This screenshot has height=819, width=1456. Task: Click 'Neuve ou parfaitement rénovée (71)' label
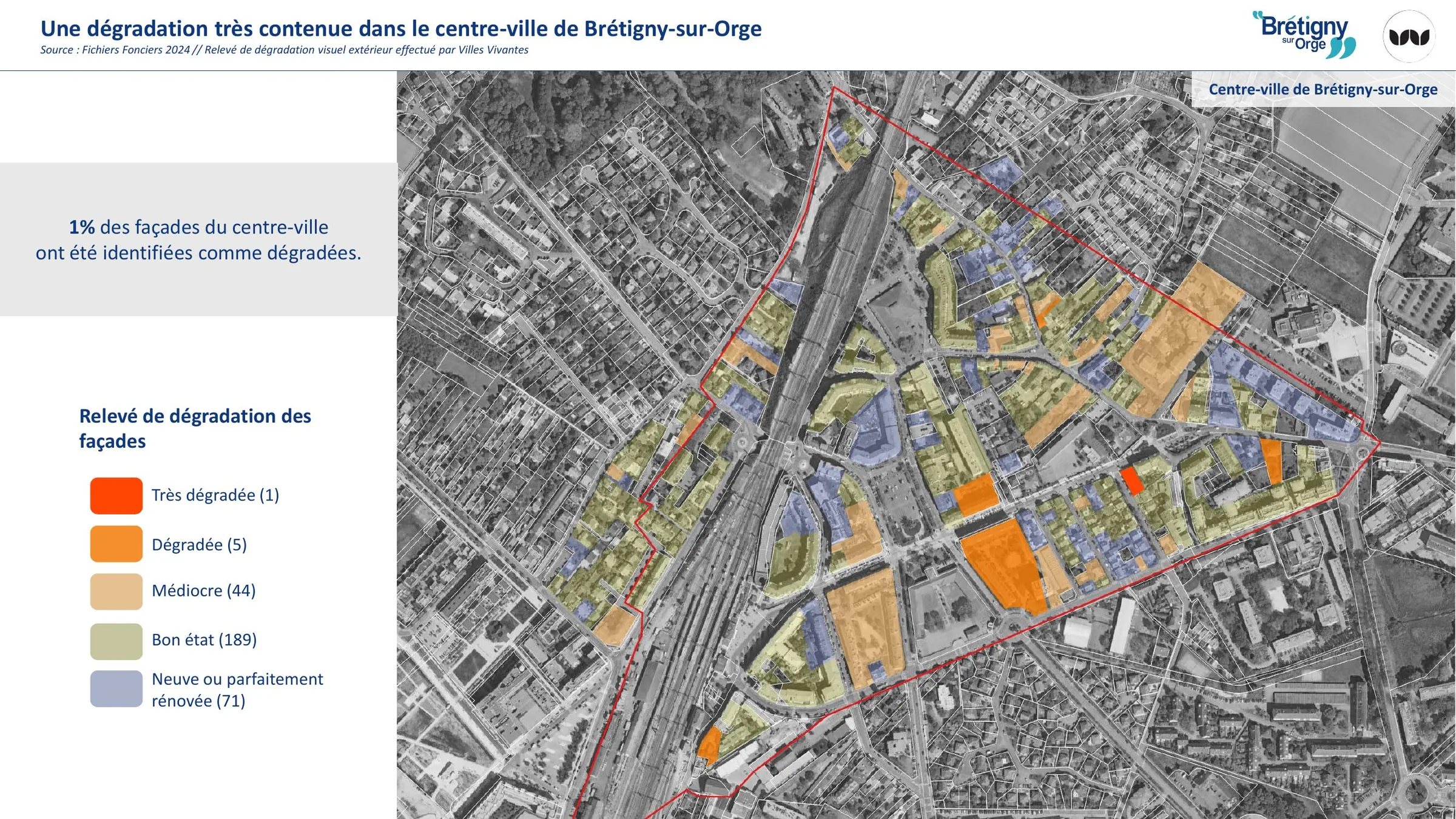(x=237, y=690)
